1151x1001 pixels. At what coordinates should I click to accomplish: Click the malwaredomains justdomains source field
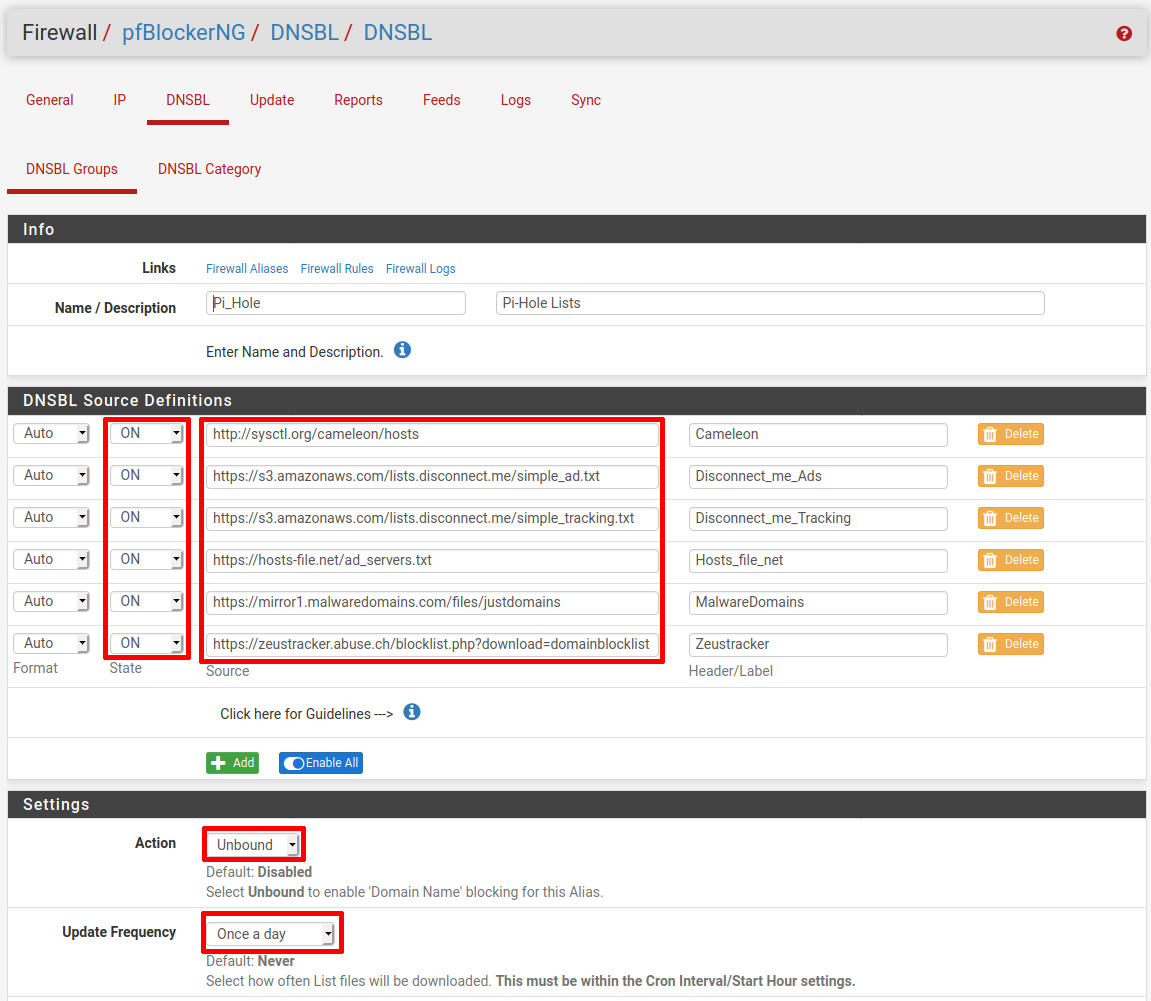[x=432, y=602]
